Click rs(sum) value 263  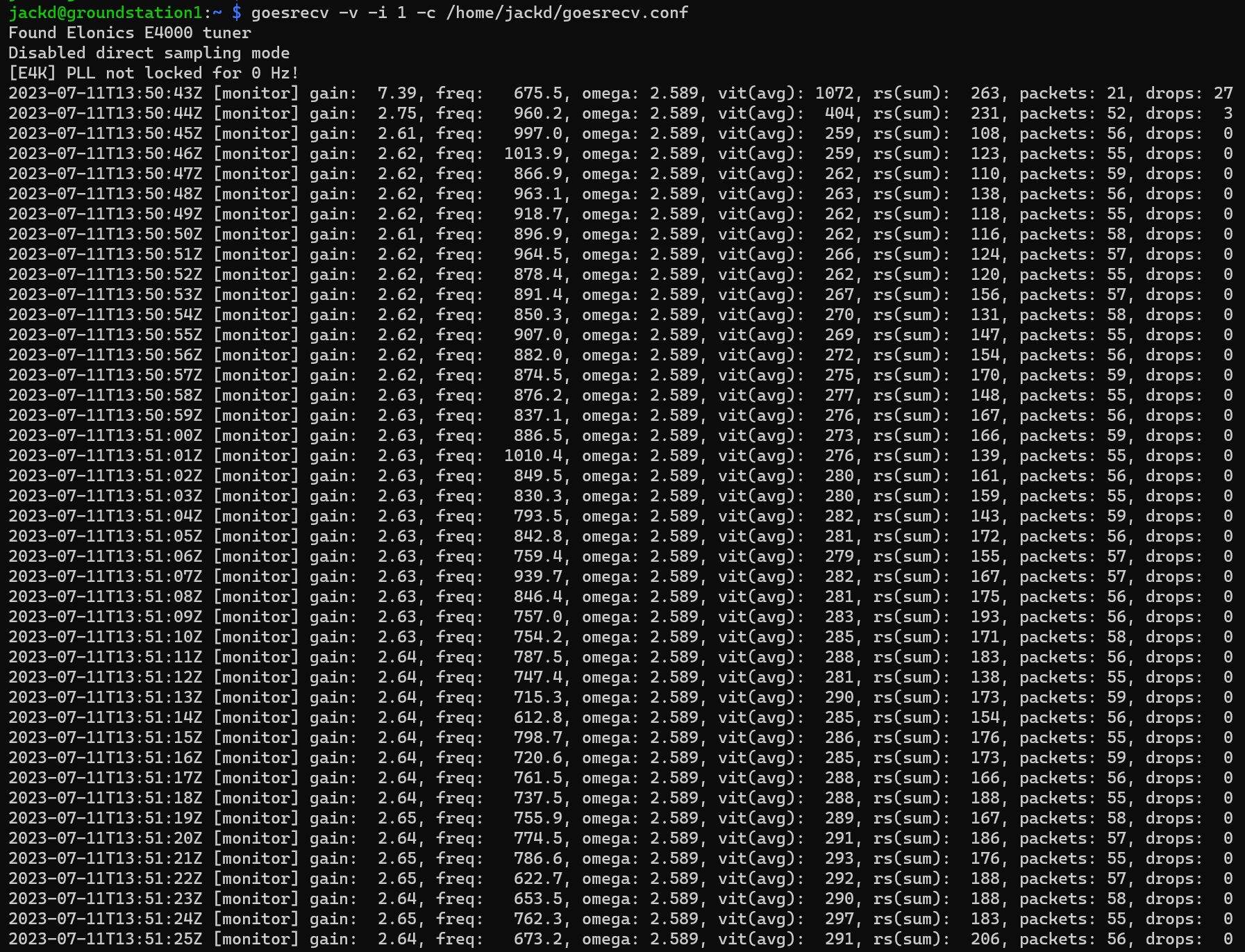pyautogui.click(x=985, y=93)
